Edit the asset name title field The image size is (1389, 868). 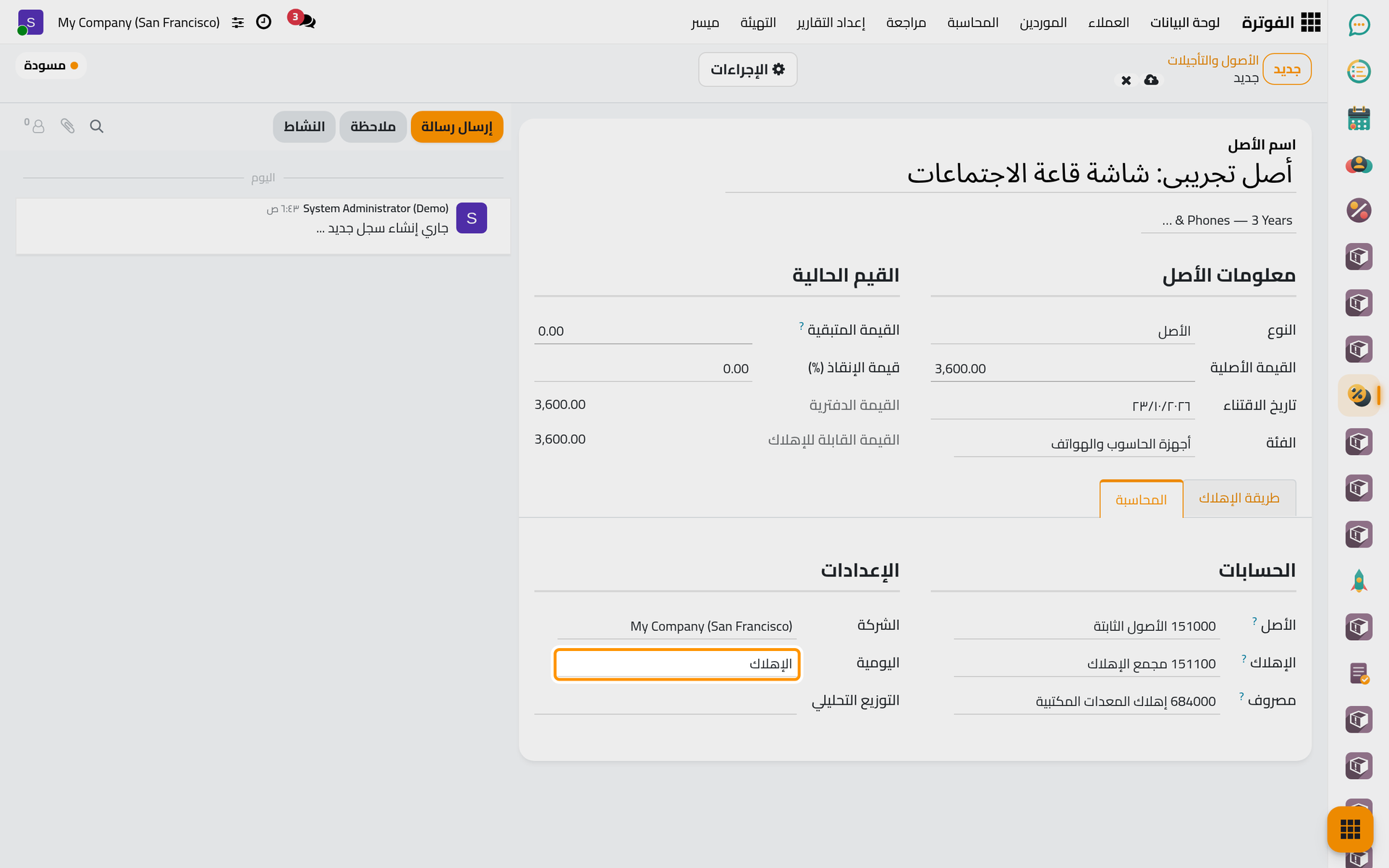[1010, 174]
